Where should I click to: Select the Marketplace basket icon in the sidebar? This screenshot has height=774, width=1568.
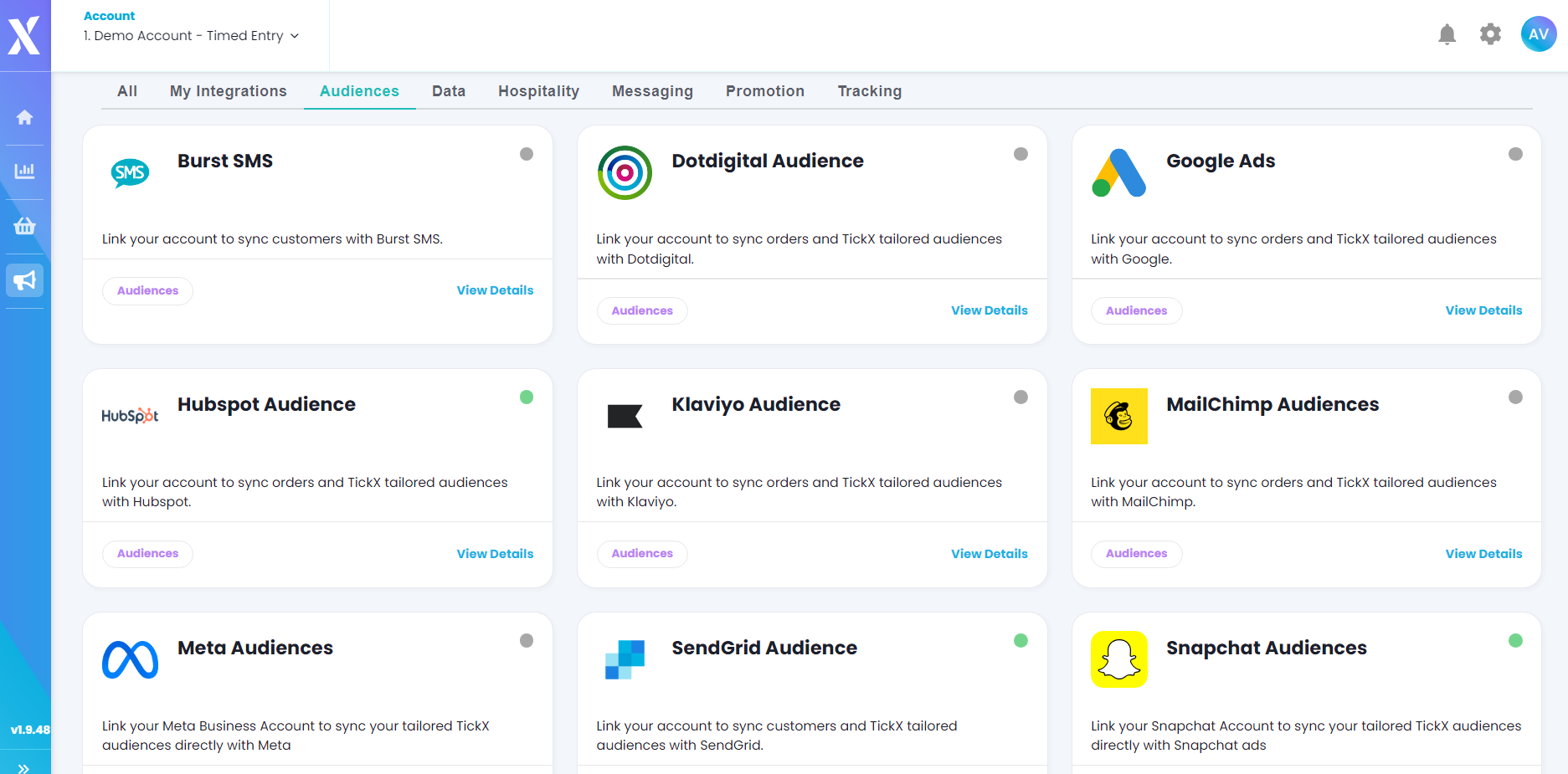tap(24, 226)
